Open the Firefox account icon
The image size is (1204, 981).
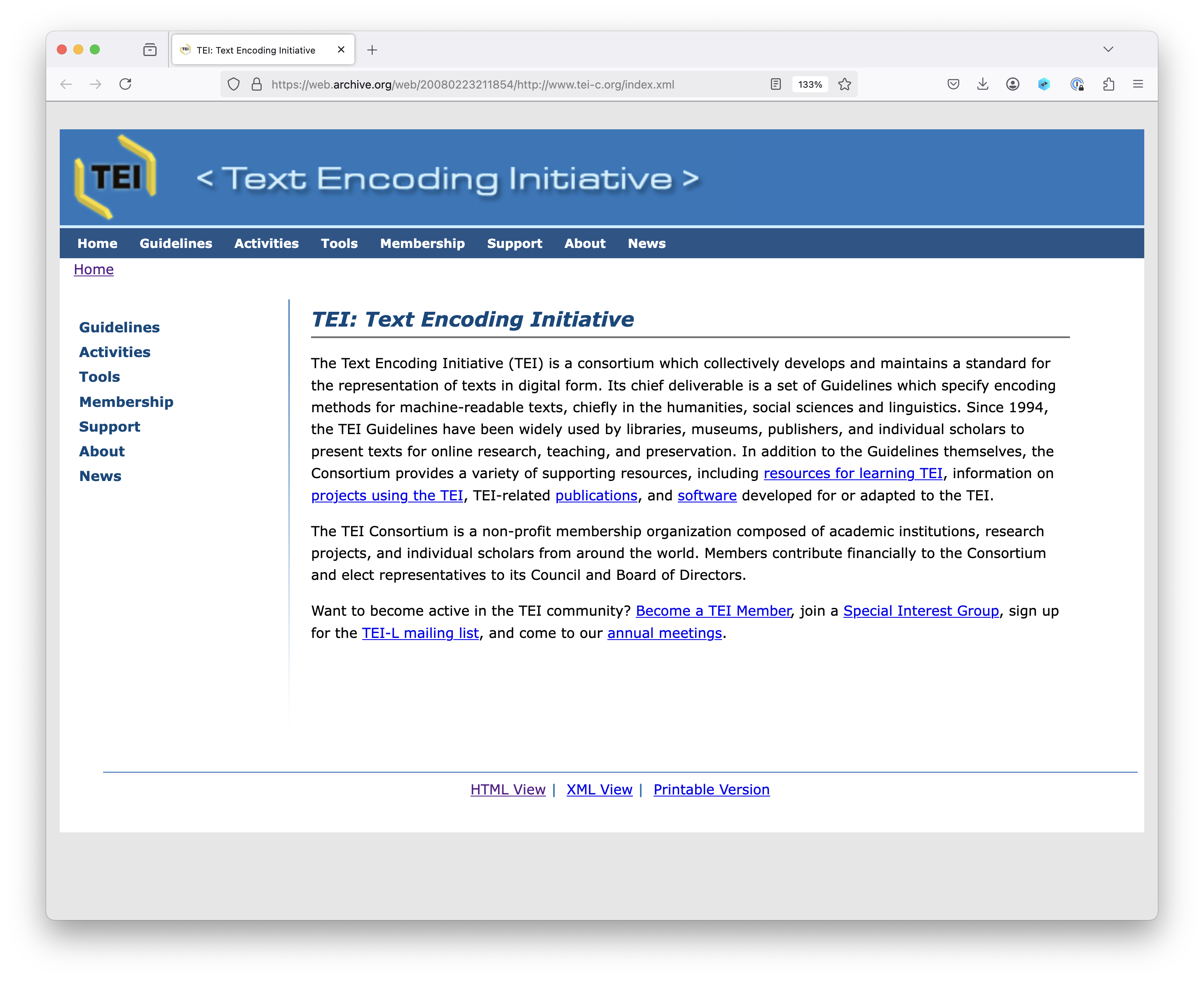point(1012,84)
